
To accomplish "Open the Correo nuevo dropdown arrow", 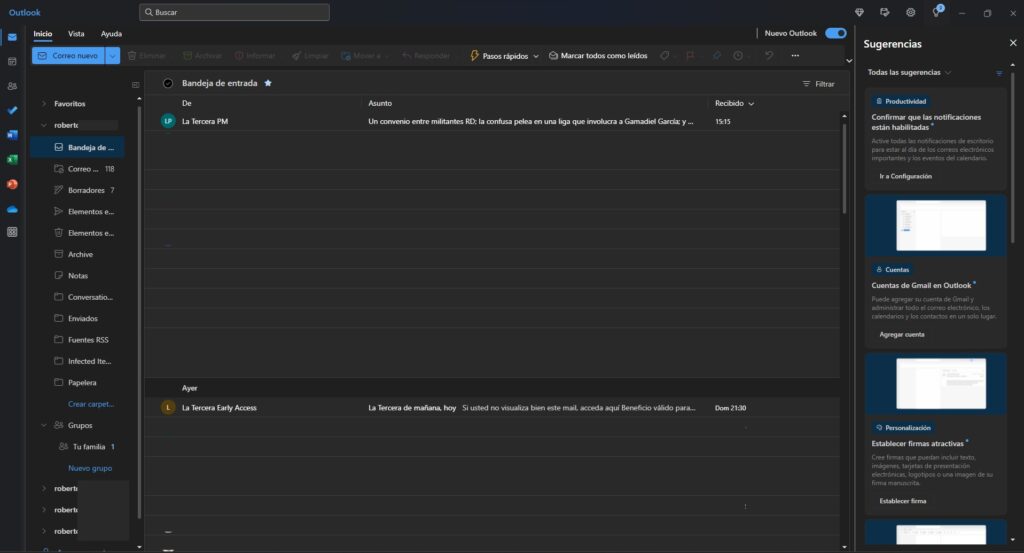I will [x=112, y=56].
